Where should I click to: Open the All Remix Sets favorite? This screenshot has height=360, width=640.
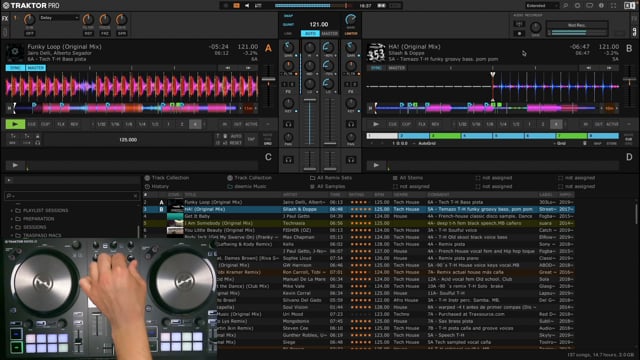tap(334, 178)
